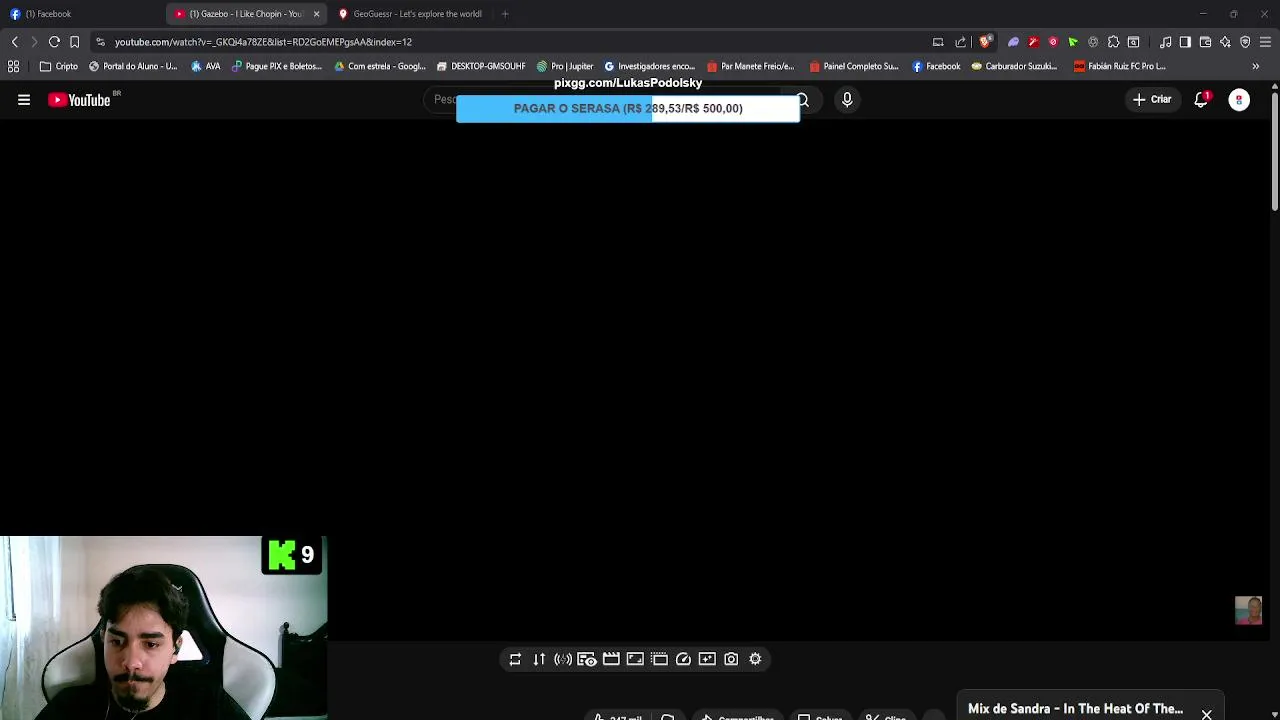Take a screenshot with the camera icon

[731, 659]
